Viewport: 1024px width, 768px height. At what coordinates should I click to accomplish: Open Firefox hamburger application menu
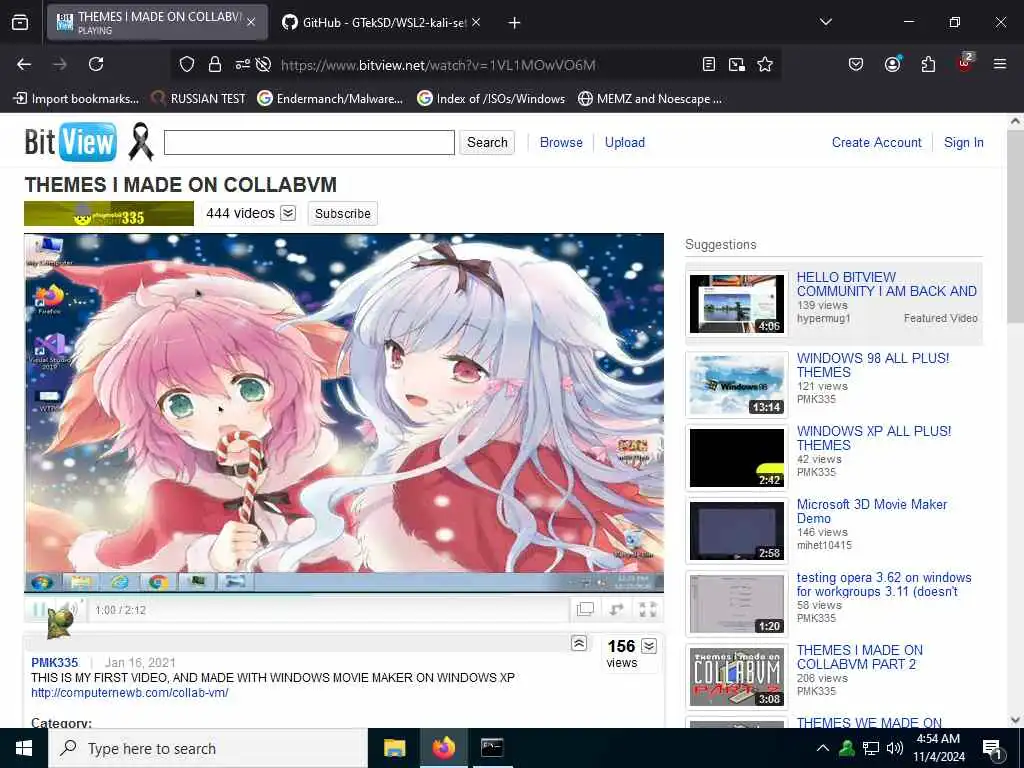999,64
